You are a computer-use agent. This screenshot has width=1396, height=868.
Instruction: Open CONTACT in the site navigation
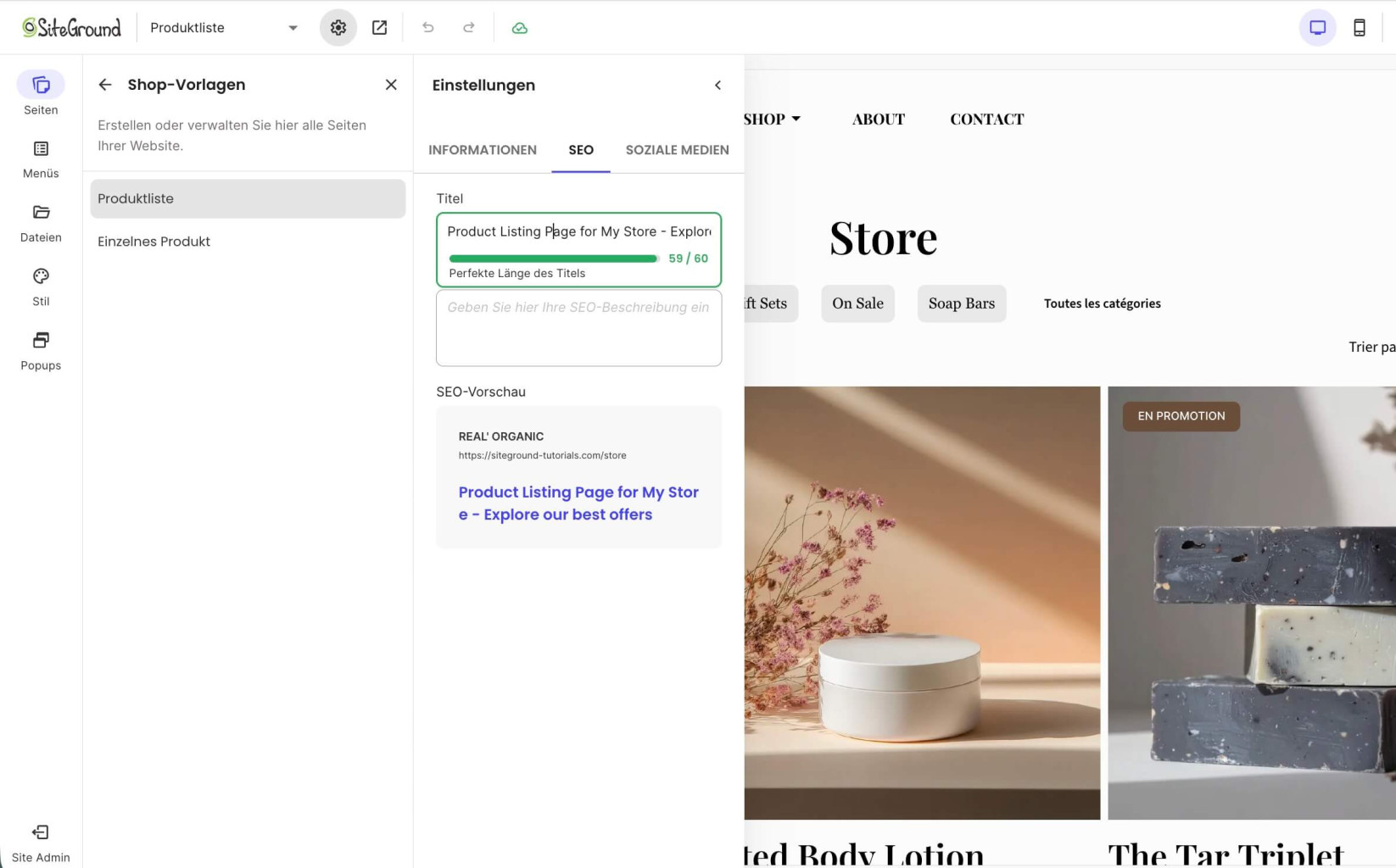tap(987, 120)
